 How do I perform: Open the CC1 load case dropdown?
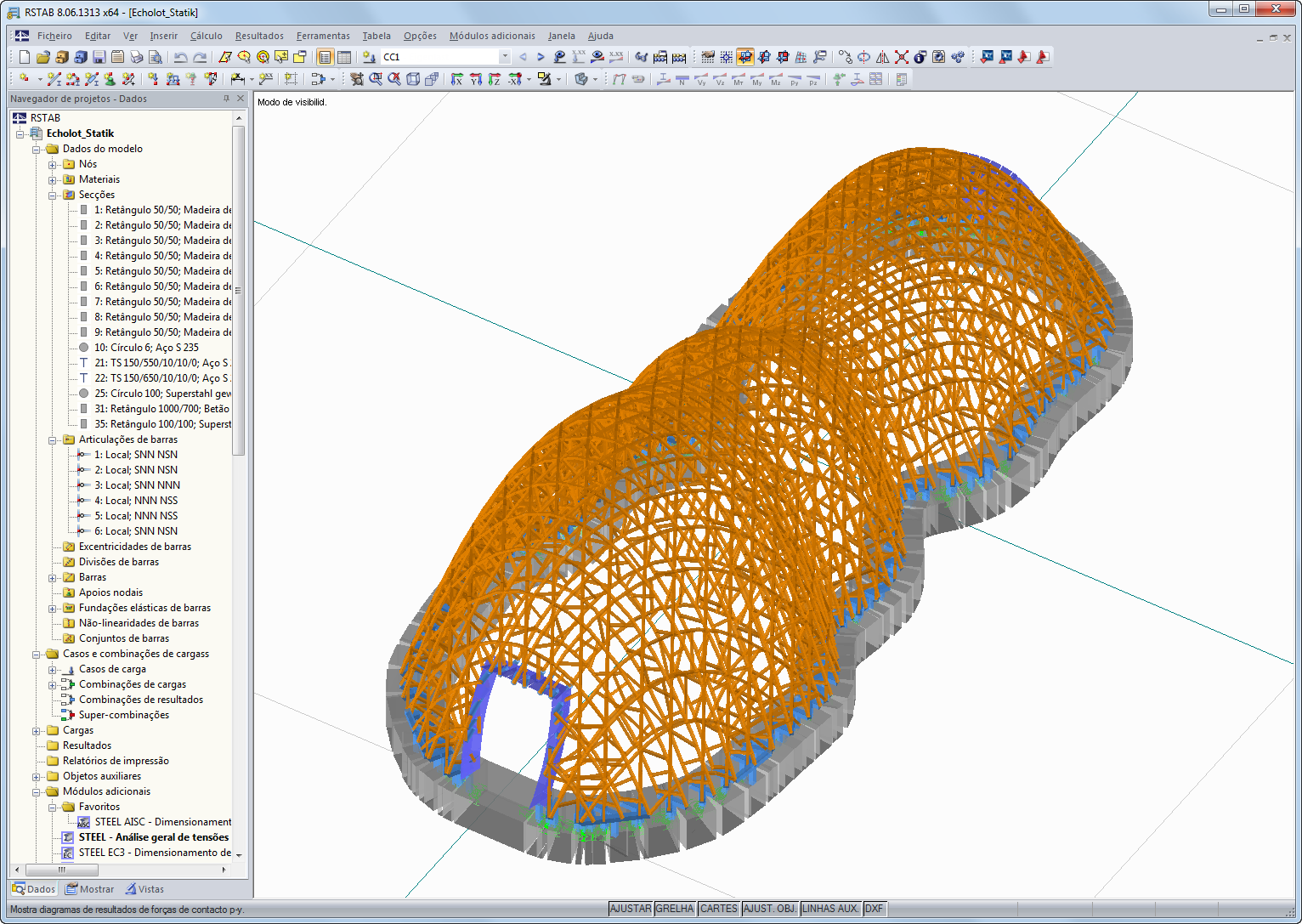[x=504, y=57]
